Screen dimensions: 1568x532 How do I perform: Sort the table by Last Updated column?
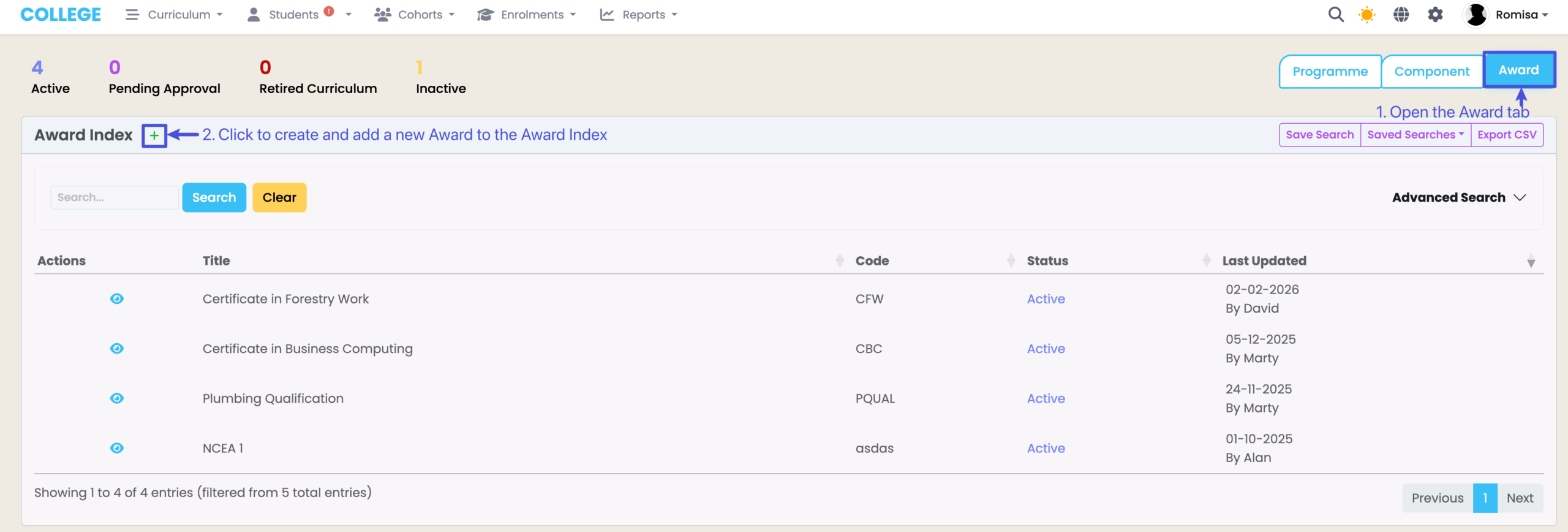1264,261
